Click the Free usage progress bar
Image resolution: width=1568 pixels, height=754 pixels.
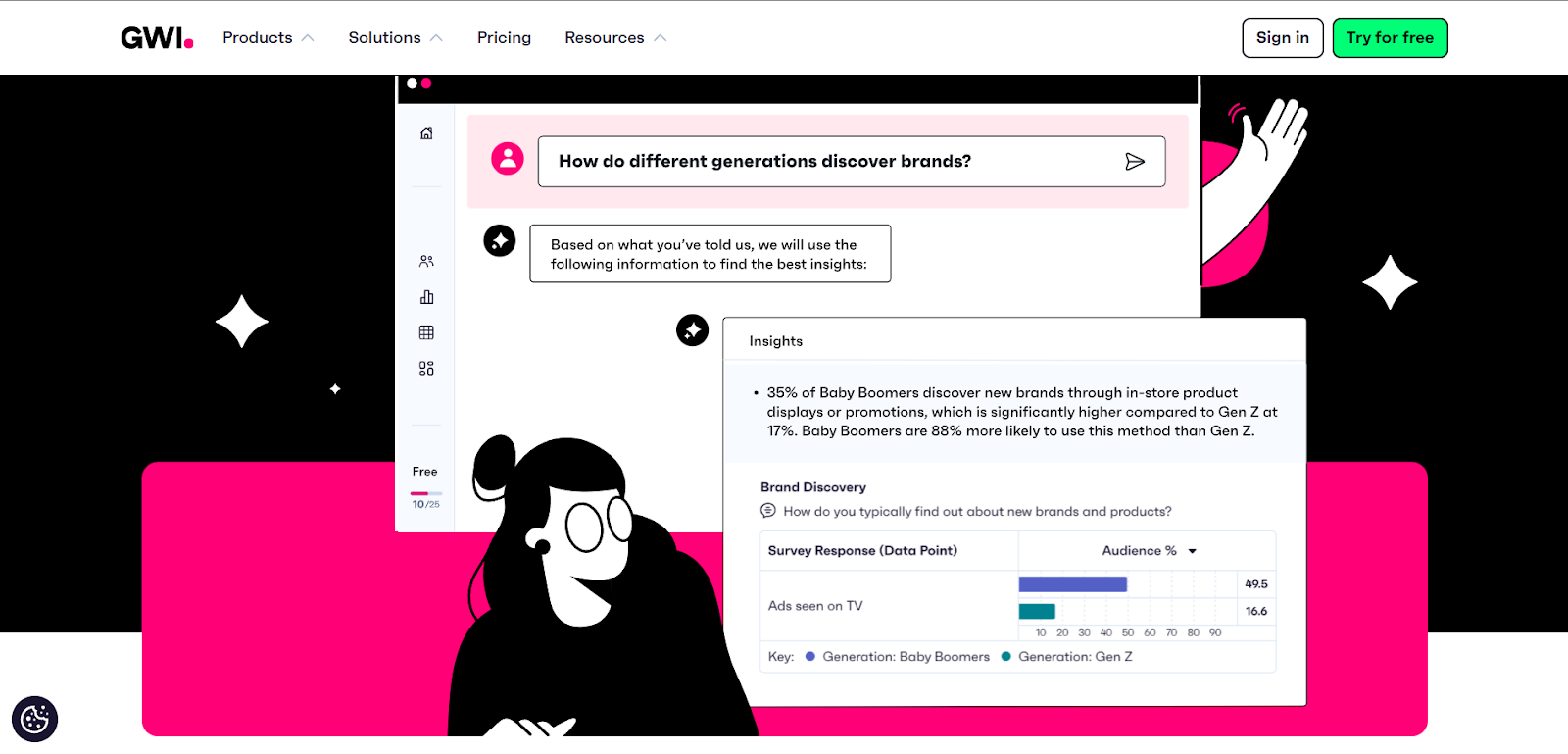click(426, 493)
